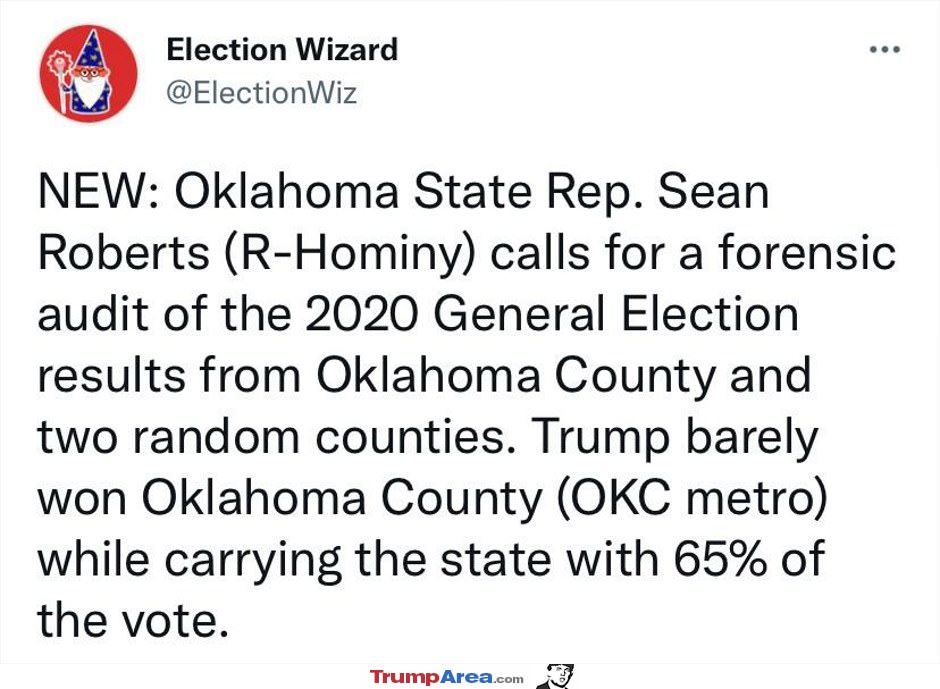940x689 pixels.
Task: Click the word forensic in tweet
Action: (808, 252)
